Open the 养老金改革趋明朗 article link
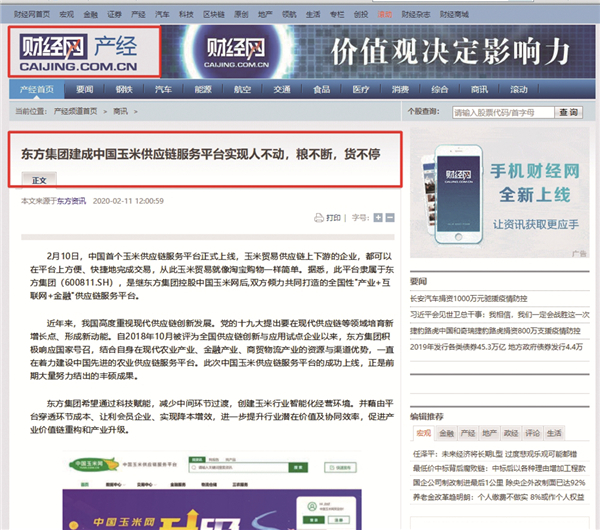Viewport: 600px width, 530px height. coord(498,497)
